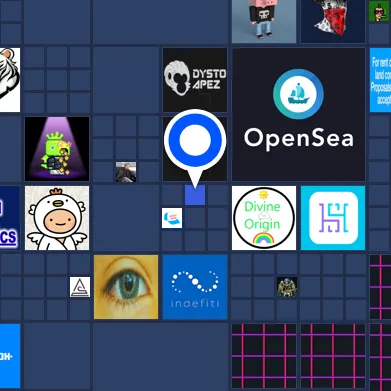Click the small cap icon parcel
This screenshot has height=391, width=391.
pos(172,218)
